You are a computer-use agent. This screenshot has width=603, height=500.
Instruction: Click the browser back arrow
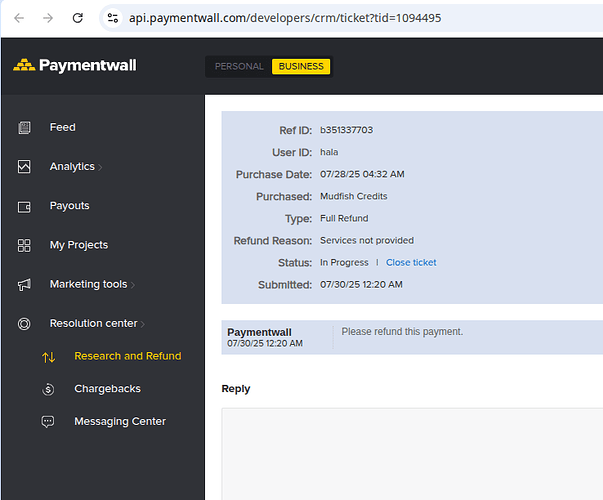click(19, 18)
